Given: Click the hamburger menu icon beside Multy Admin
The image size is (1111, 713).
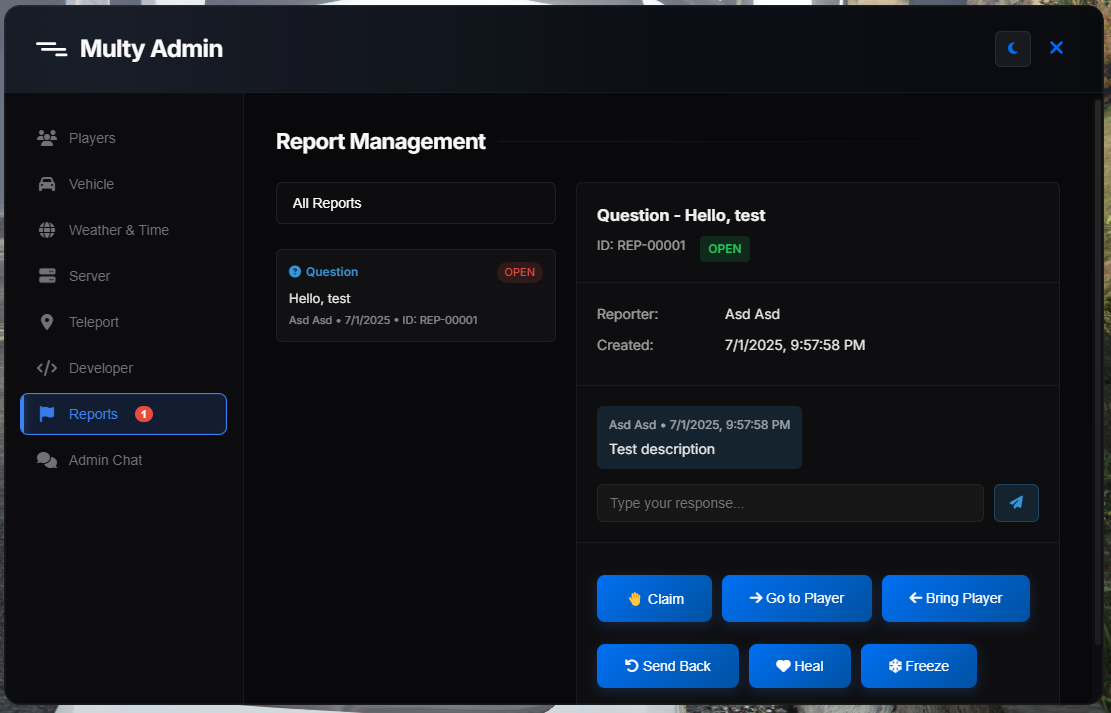Looking at the screenshot, I should pyautogui.click(x=51, y=49).
